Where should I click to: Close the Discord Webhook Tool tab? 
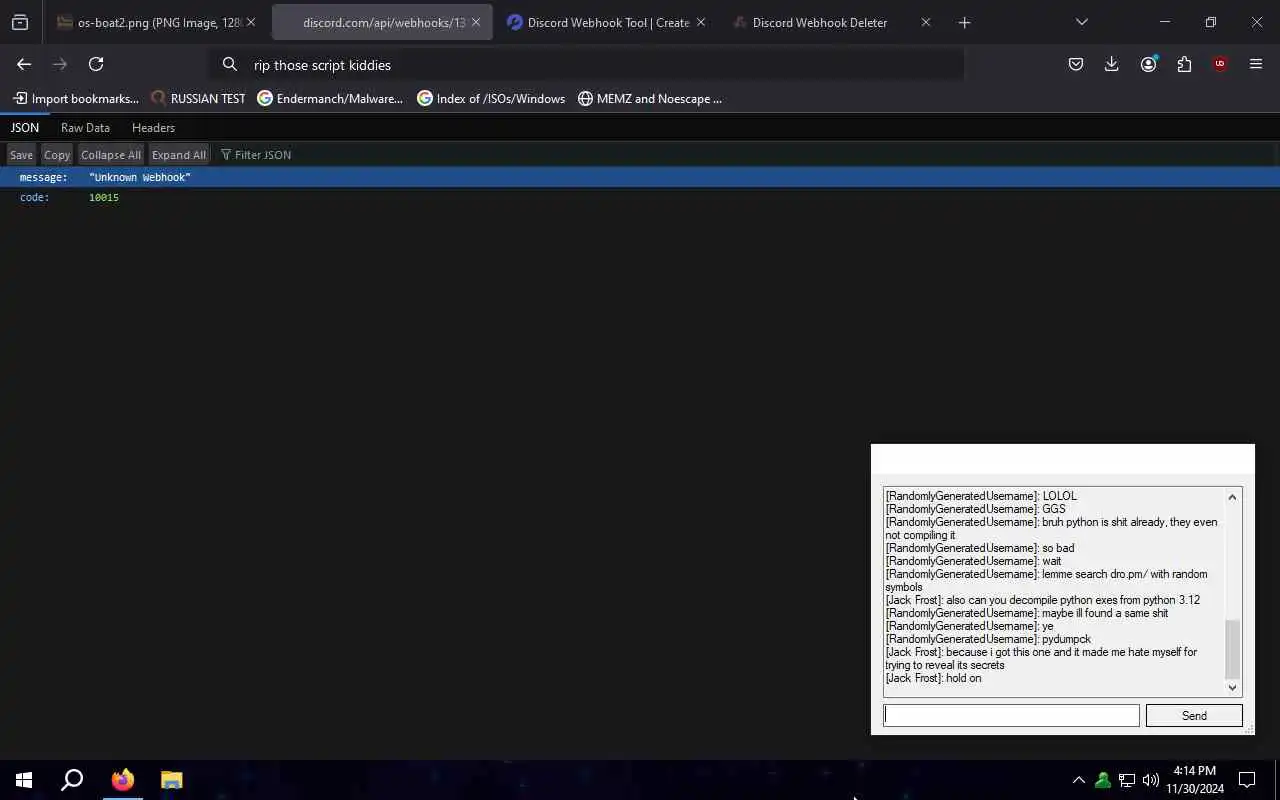pos(700,22)
